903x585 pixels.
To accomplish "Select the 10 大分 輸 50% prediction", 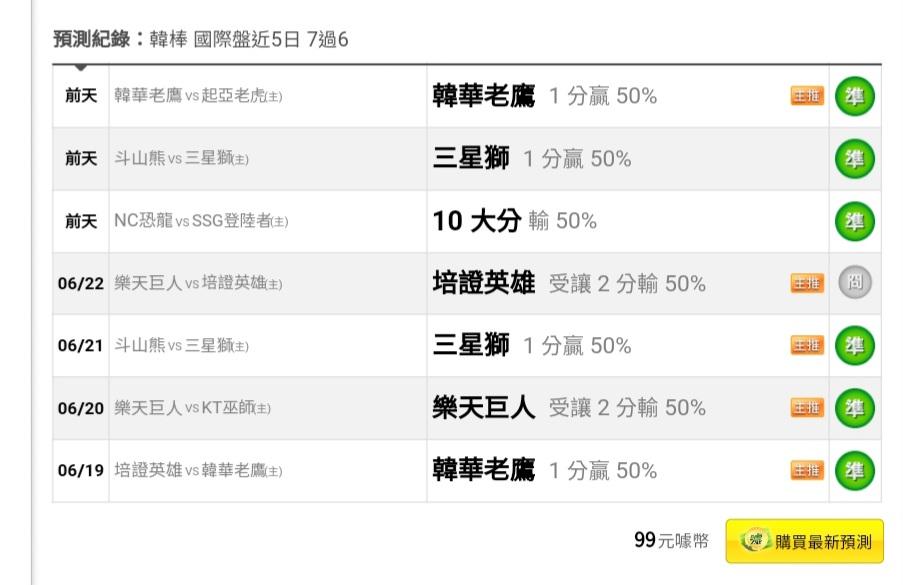I will pos(514,221).
